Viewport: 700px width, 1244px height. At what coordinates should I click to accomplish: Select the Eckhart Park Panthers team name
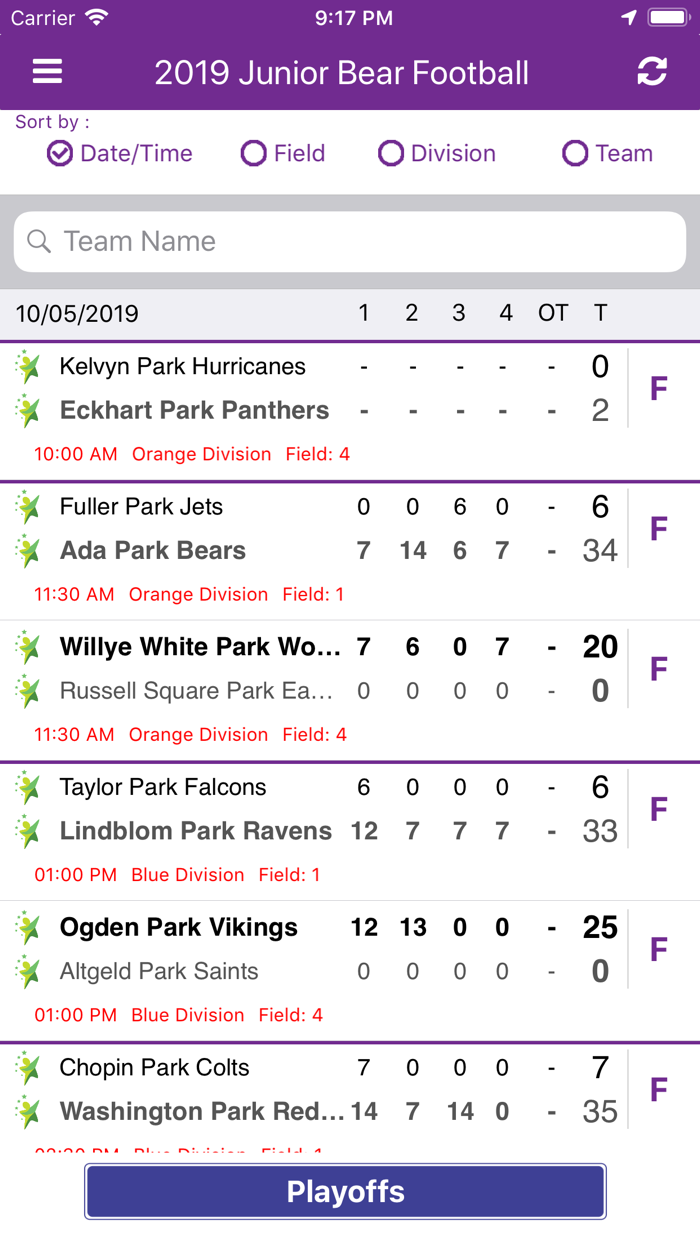195,410
